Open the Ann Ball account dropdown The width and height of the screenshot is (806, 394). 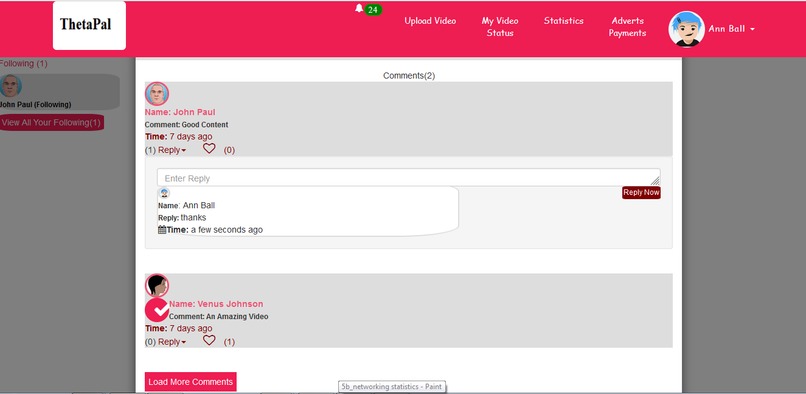[x=731, y=29]
